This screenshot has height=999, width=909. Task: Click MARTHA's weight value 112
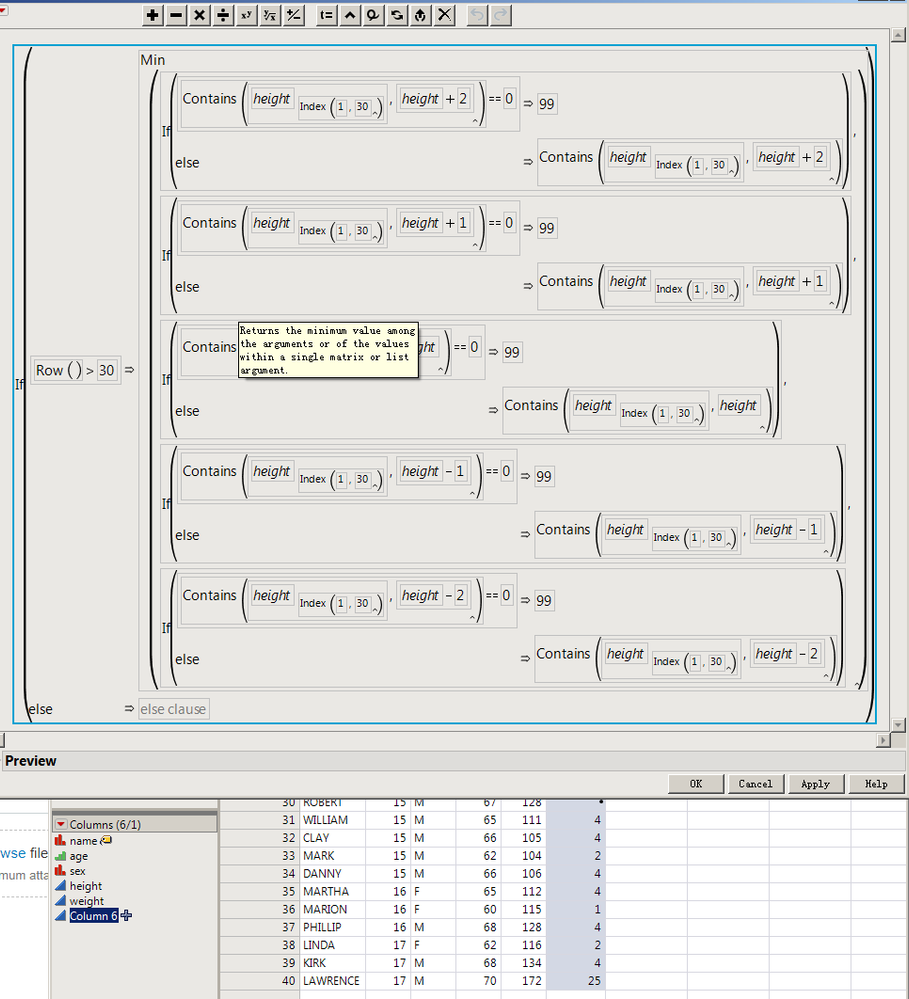point(531,891)
